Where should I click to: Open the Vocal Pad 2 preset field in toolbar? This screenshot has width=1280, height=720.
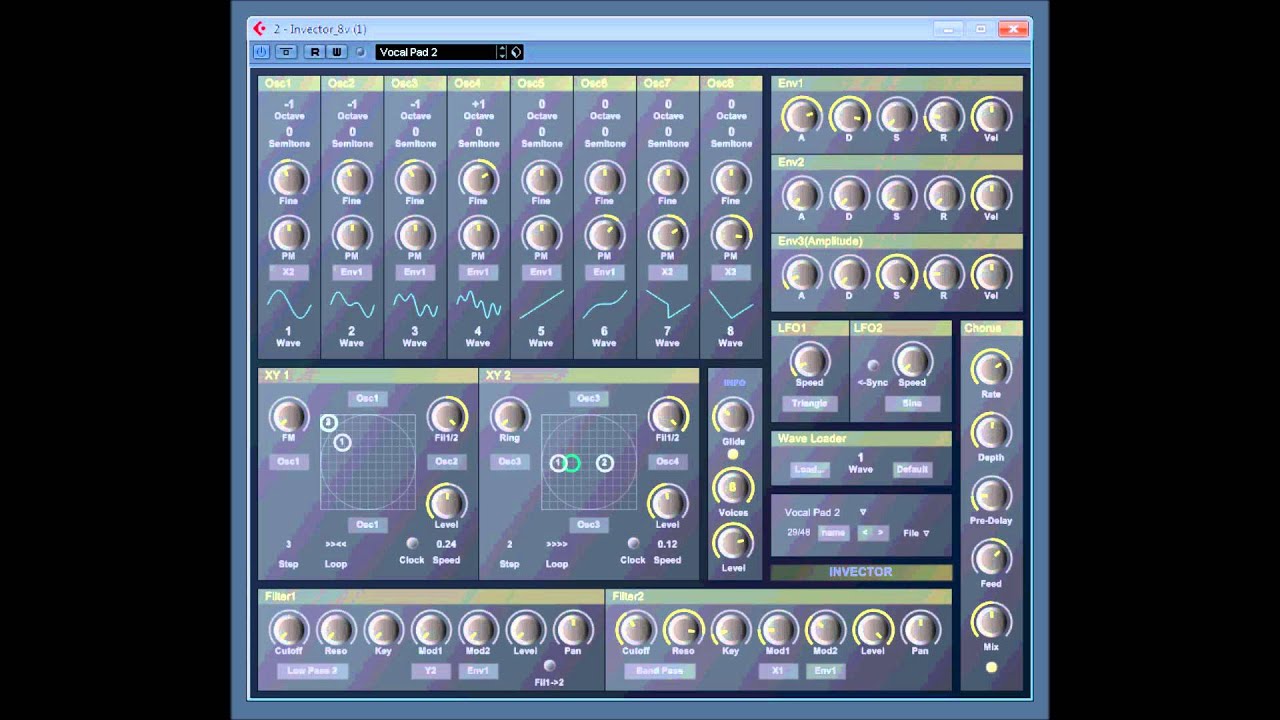pyautogui.click(x=436, y=52)
